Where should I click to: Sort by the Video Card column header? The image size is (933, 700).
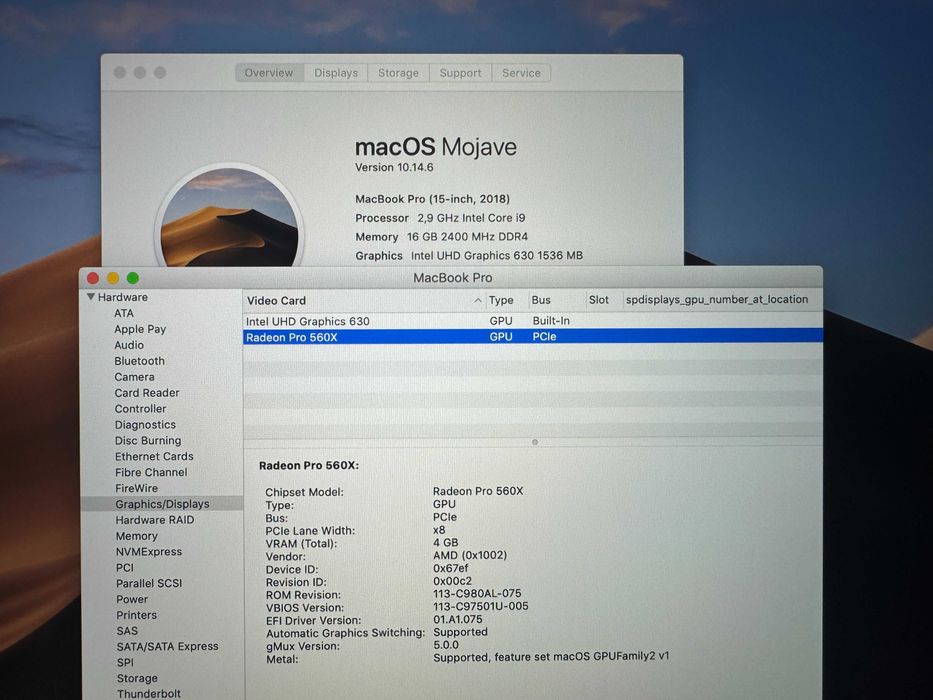point(363,301)
